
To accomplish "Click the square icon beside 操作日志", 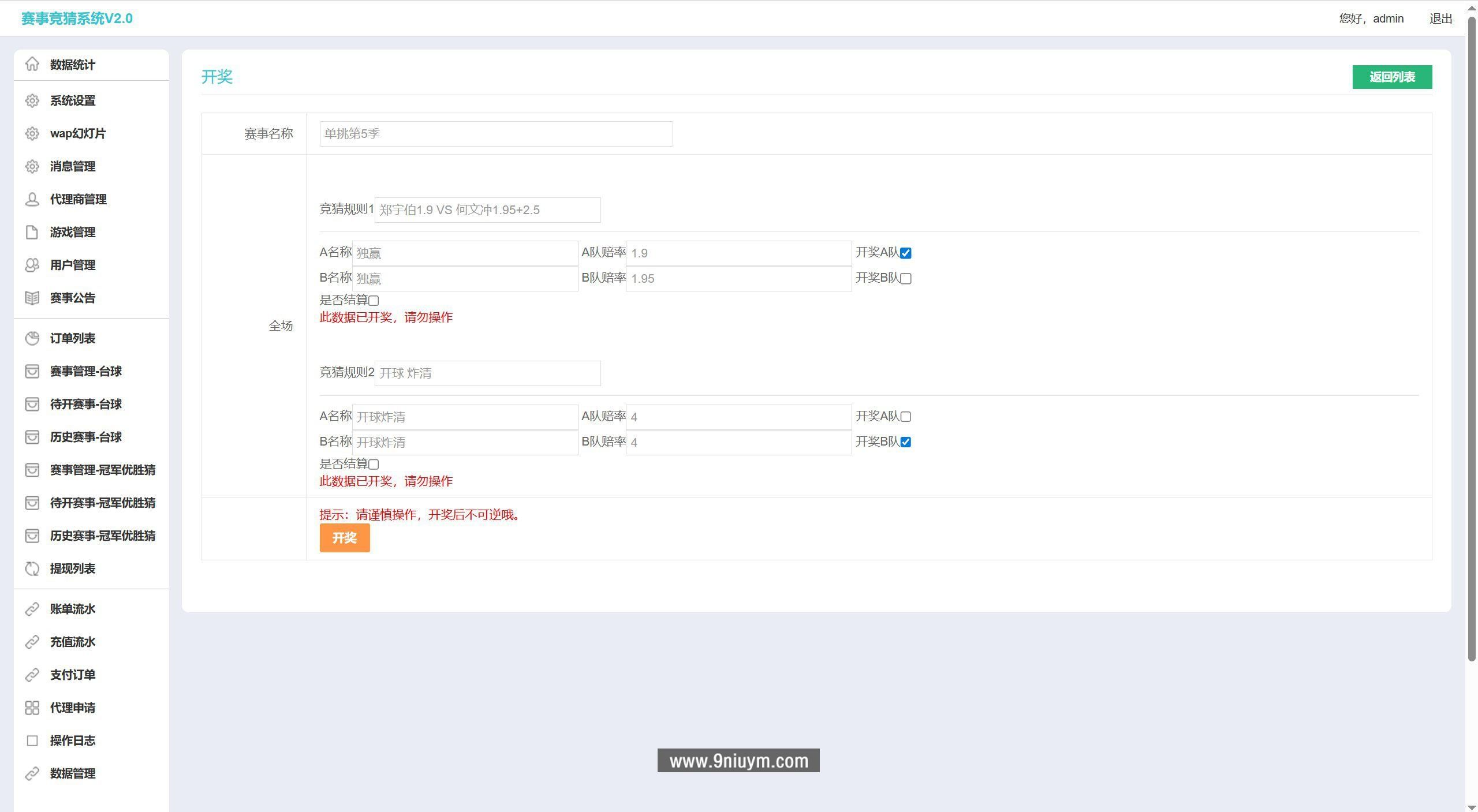I will (32, 740).
